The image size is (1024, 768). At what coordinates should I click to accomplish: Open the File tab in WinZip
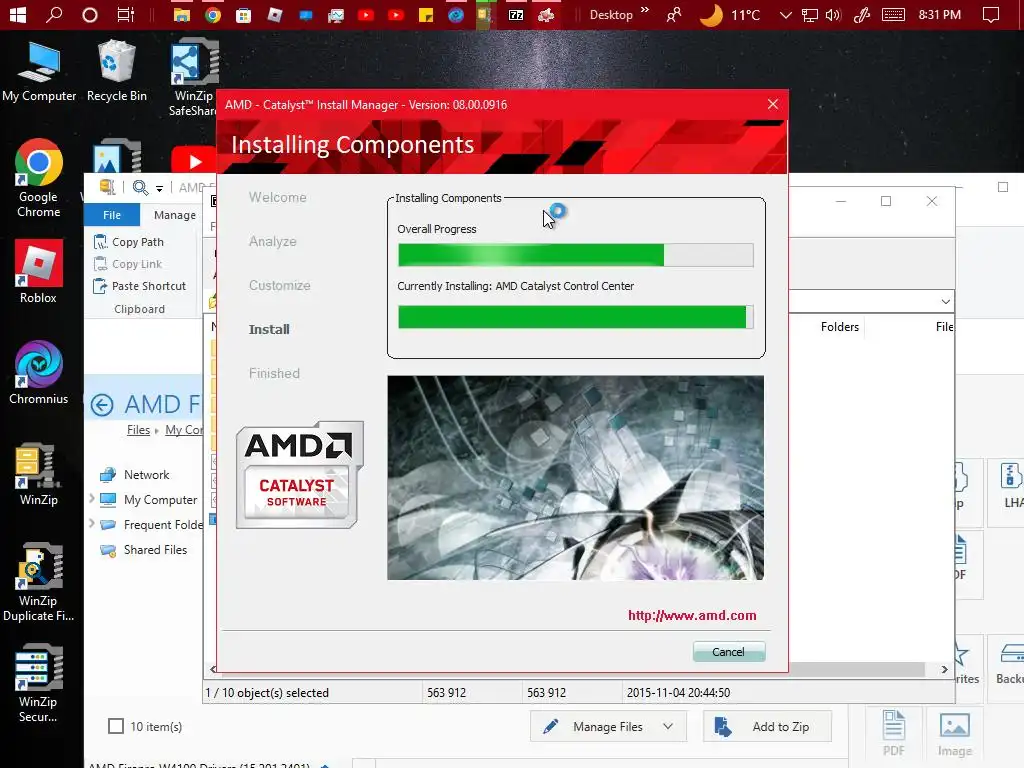point(112,215)
